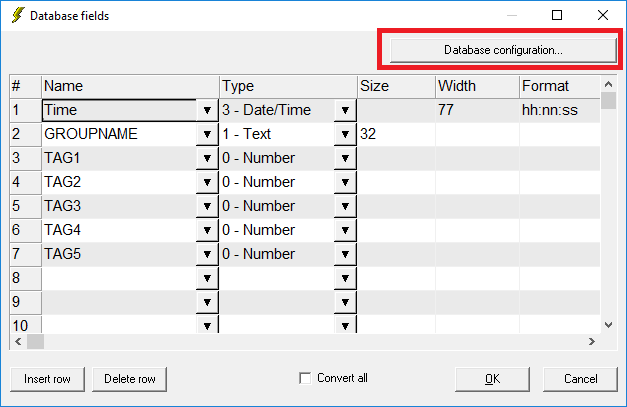Screen dimensions: 627x407
Task: Dismiss dialog with Cancel button
Action: (x=580, y=379)
